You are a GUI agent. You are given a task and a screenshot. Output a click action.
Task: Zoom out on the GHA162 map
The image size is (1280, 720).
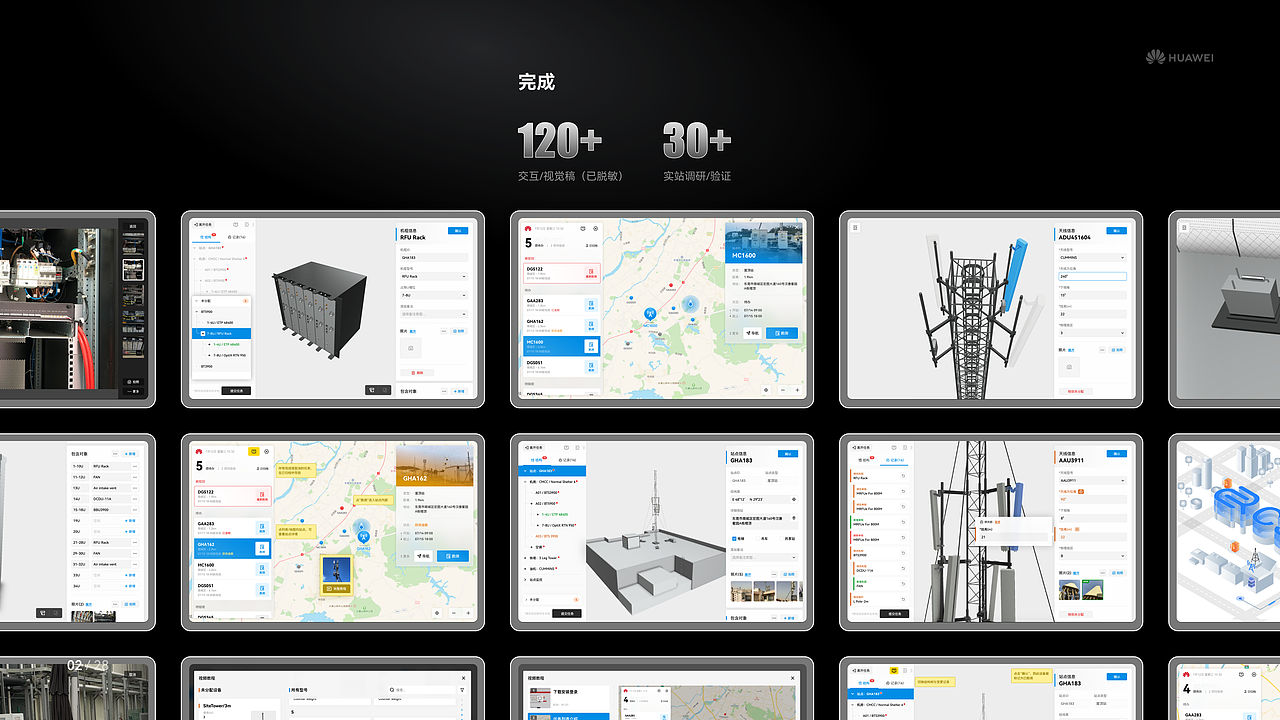pos(454,613)
